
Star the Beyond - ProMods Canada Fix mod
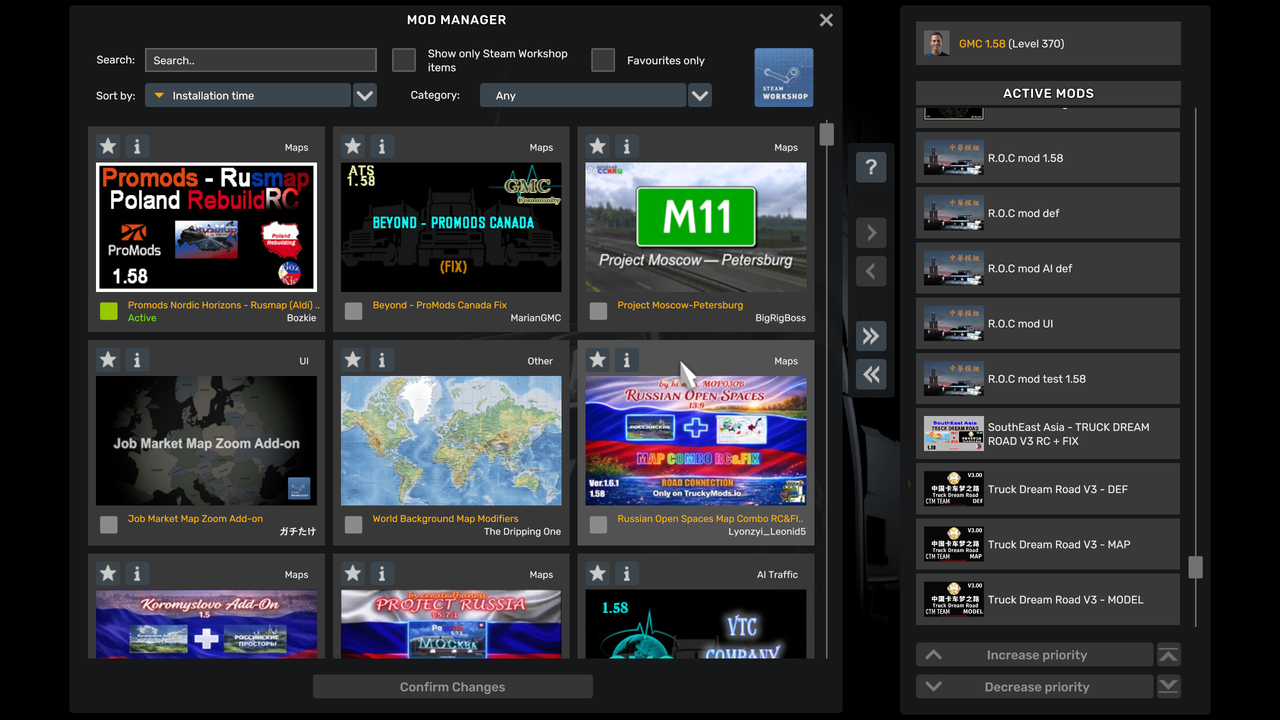click(x=353, y=146)
